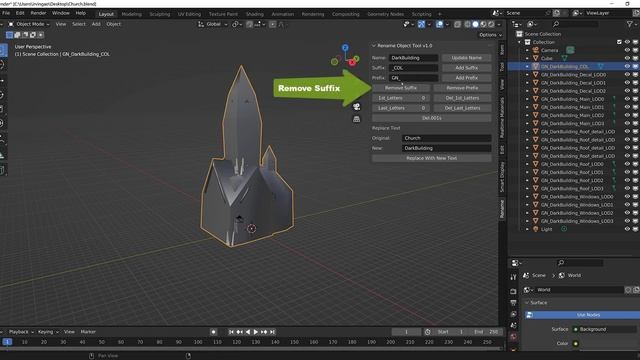The height and width of the screenshot is (360, 640).
Task: Open viewport Select menu
Action: [x=79, y=24]
